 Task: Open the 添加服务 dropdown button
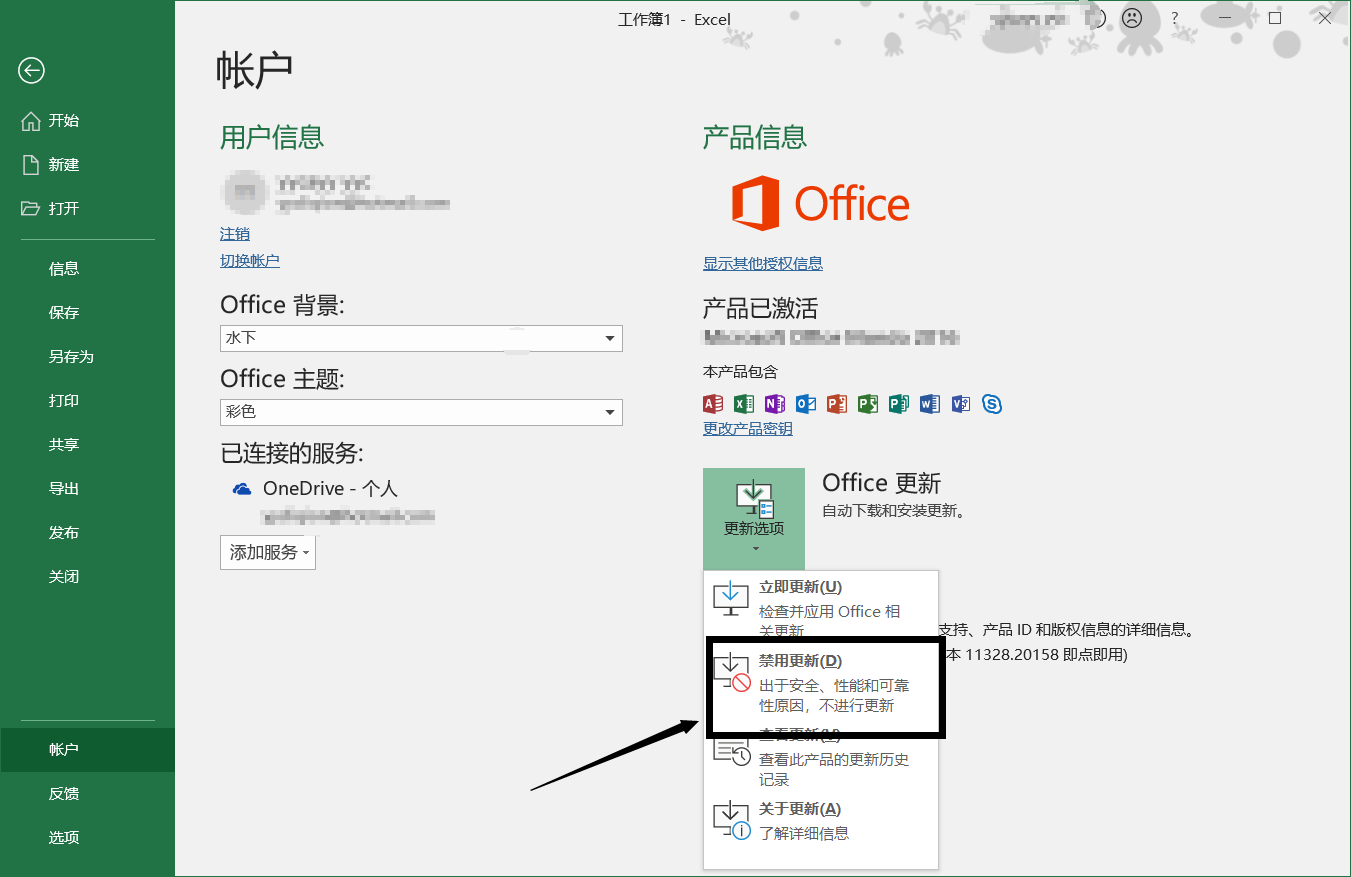click(268, 552)
